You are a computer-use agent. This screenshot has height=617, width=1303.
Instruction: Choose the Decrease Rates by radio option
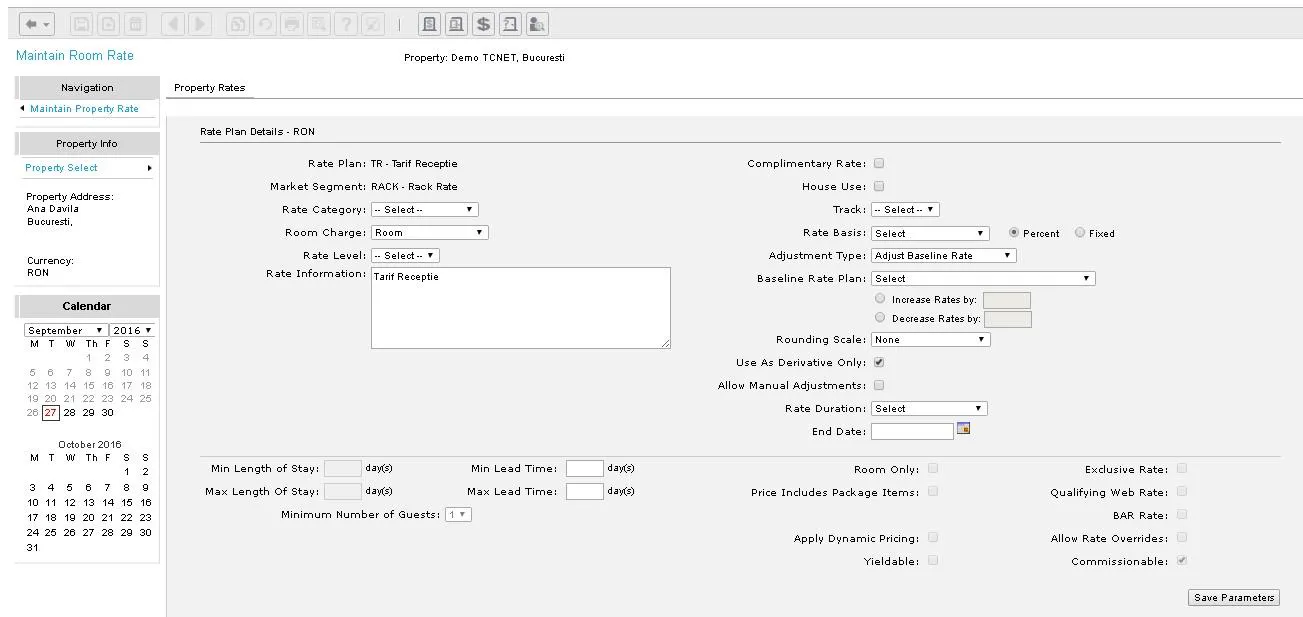coord(880,318)
